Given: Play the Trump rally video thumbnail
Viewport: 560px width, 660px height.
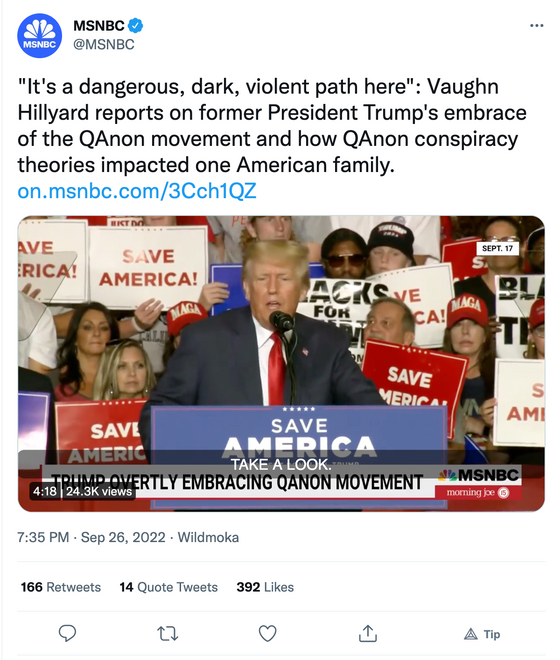Looking at the screenshot, I should (x=281, y=364).
